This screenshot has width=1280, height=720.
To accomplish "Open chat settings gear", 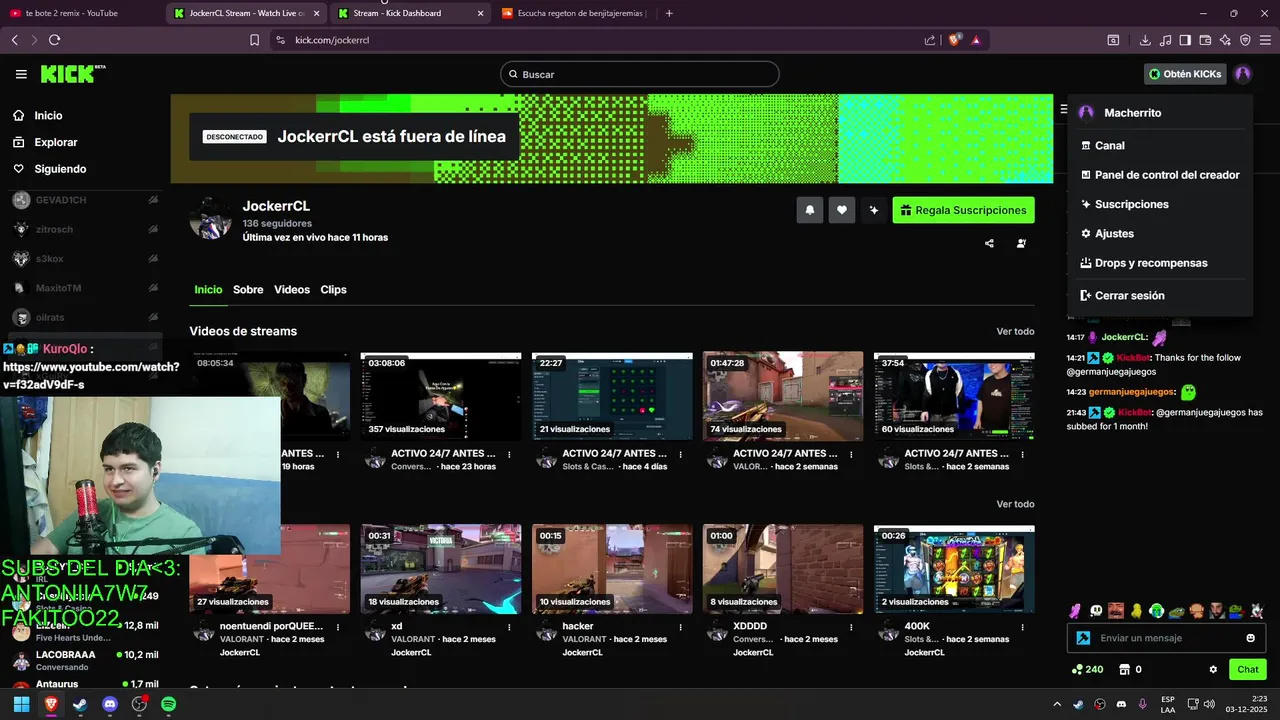I will [x=1213, y=669].
